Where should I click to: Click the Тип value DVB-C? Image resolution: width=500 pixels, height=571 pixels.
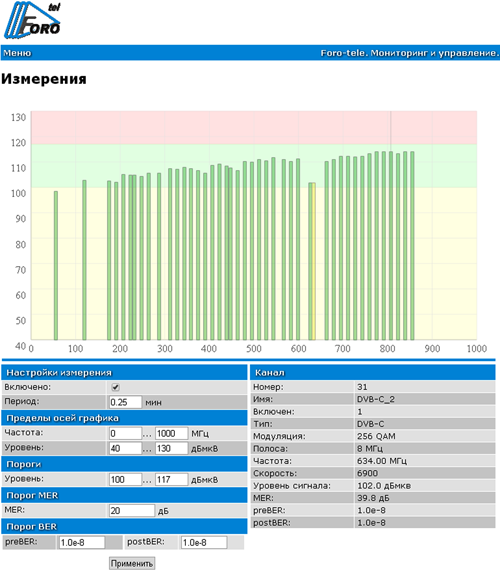[370, 424]
